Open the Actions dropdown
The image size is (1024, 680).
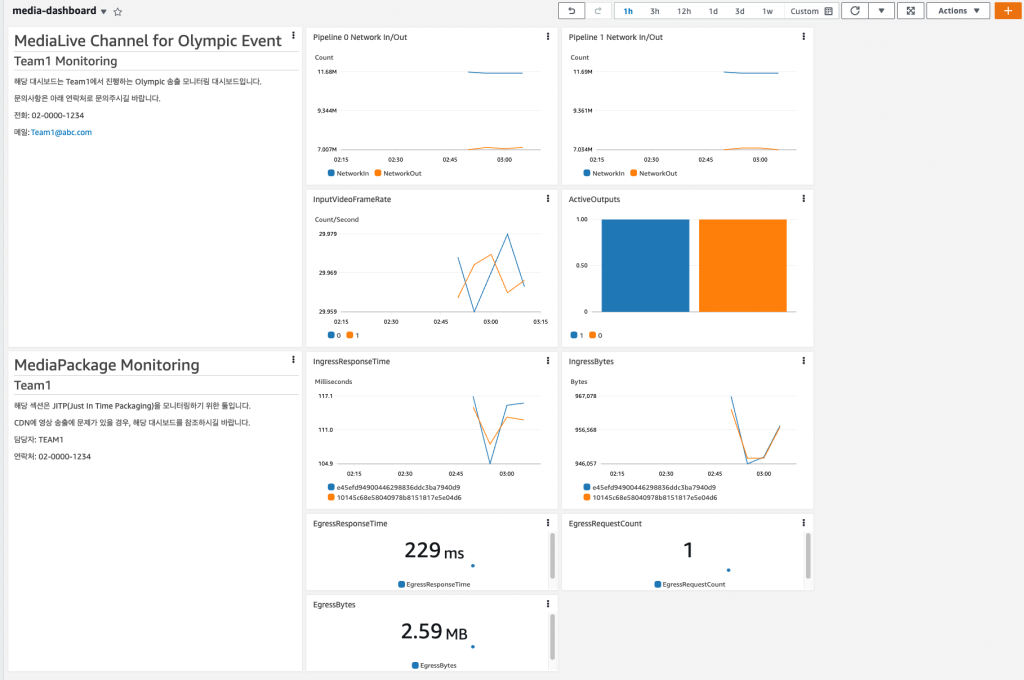click(957, 10)
